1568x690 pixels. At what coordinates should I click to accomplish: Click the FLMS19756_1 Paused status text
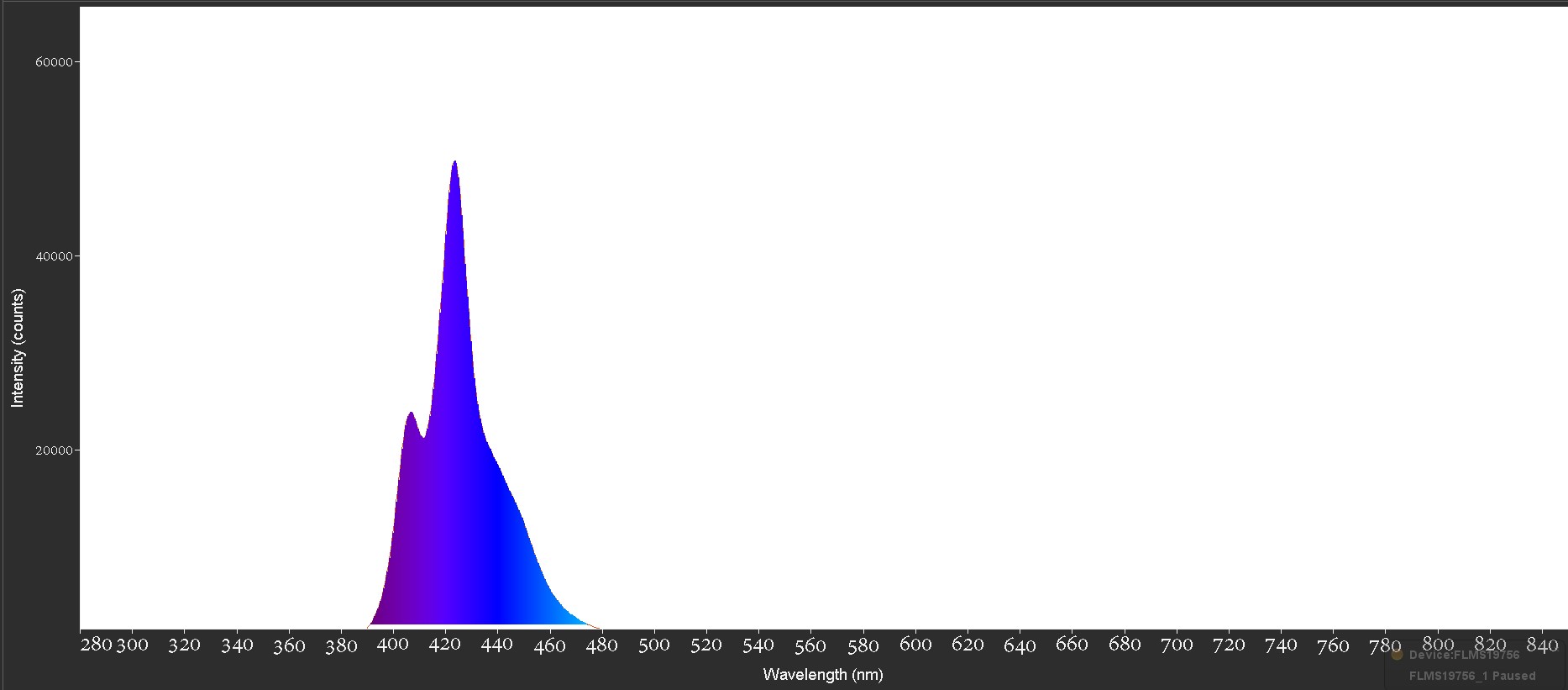coord(1472,676)
